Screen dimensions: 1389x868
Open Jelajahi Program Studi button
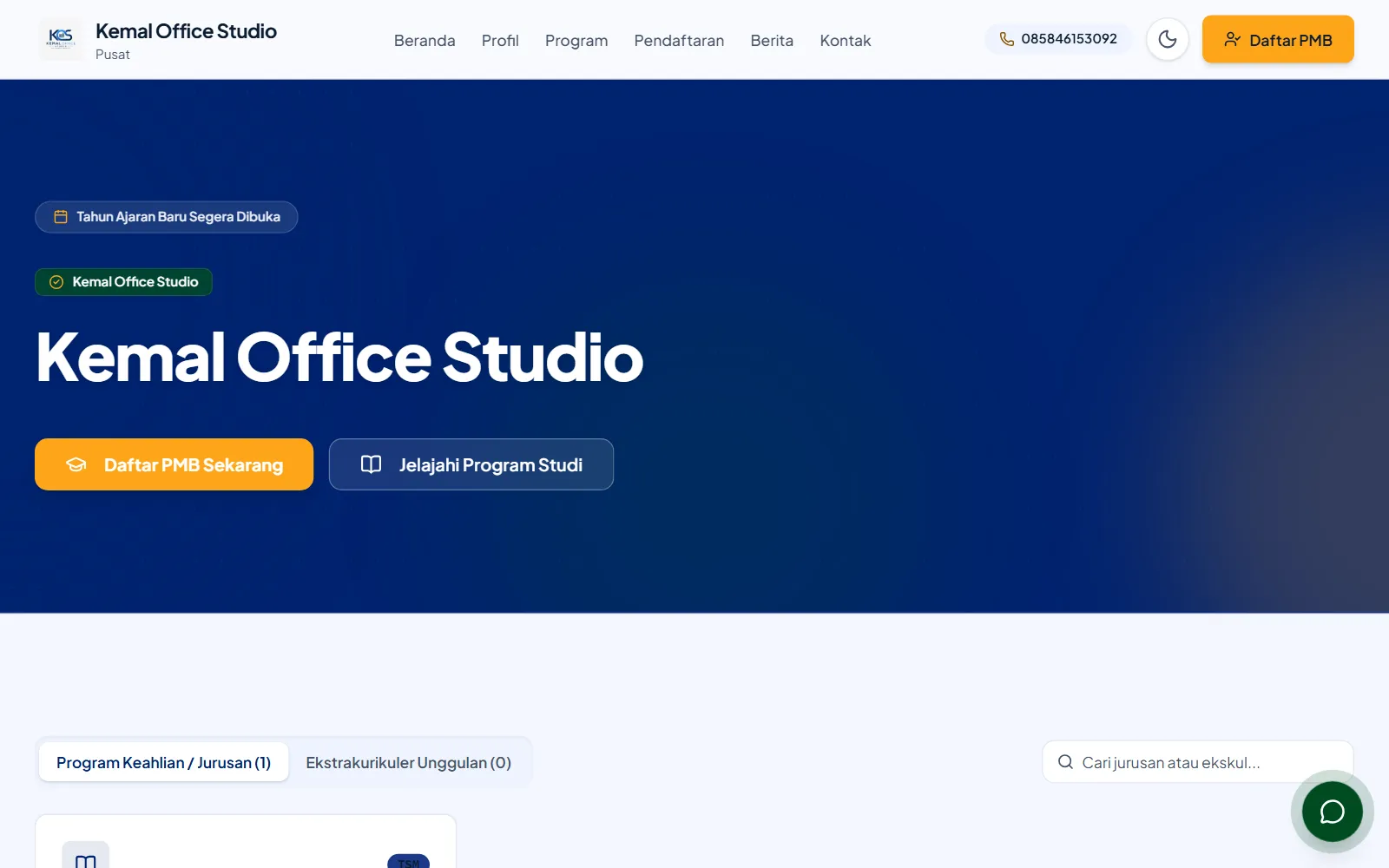(x=471, y=464)
